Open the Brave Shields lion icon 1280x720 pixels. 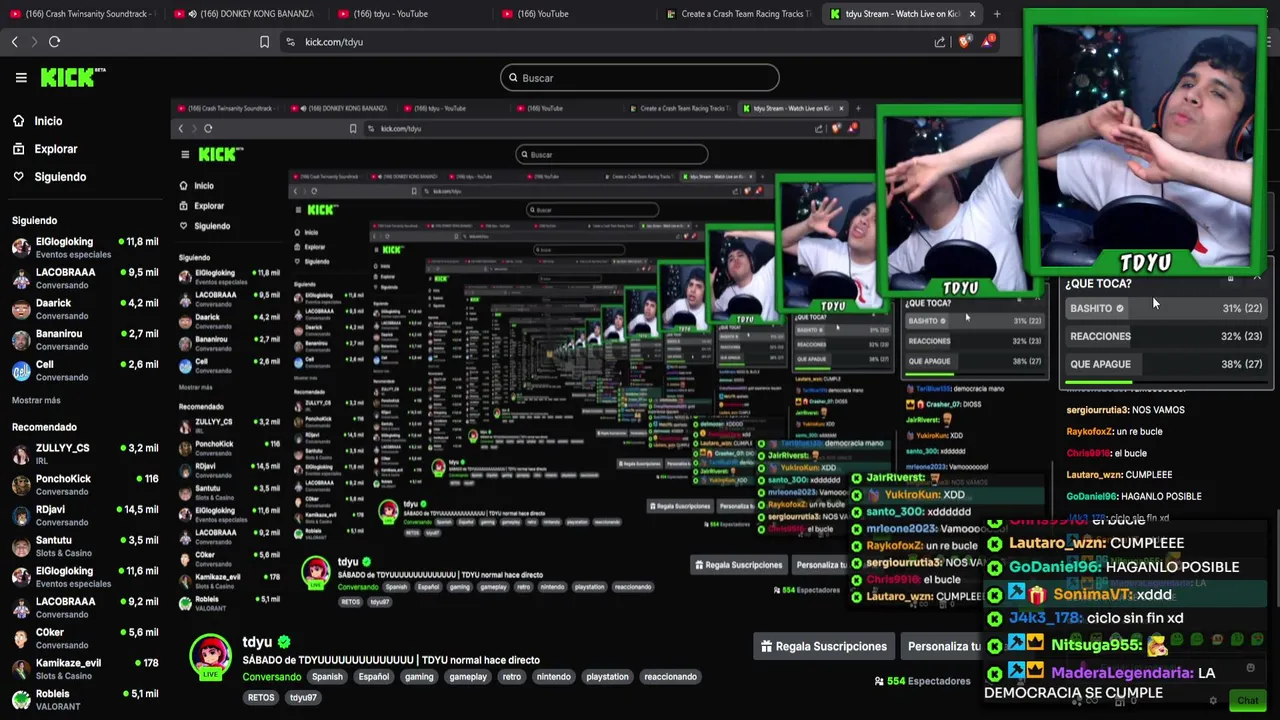964,42
